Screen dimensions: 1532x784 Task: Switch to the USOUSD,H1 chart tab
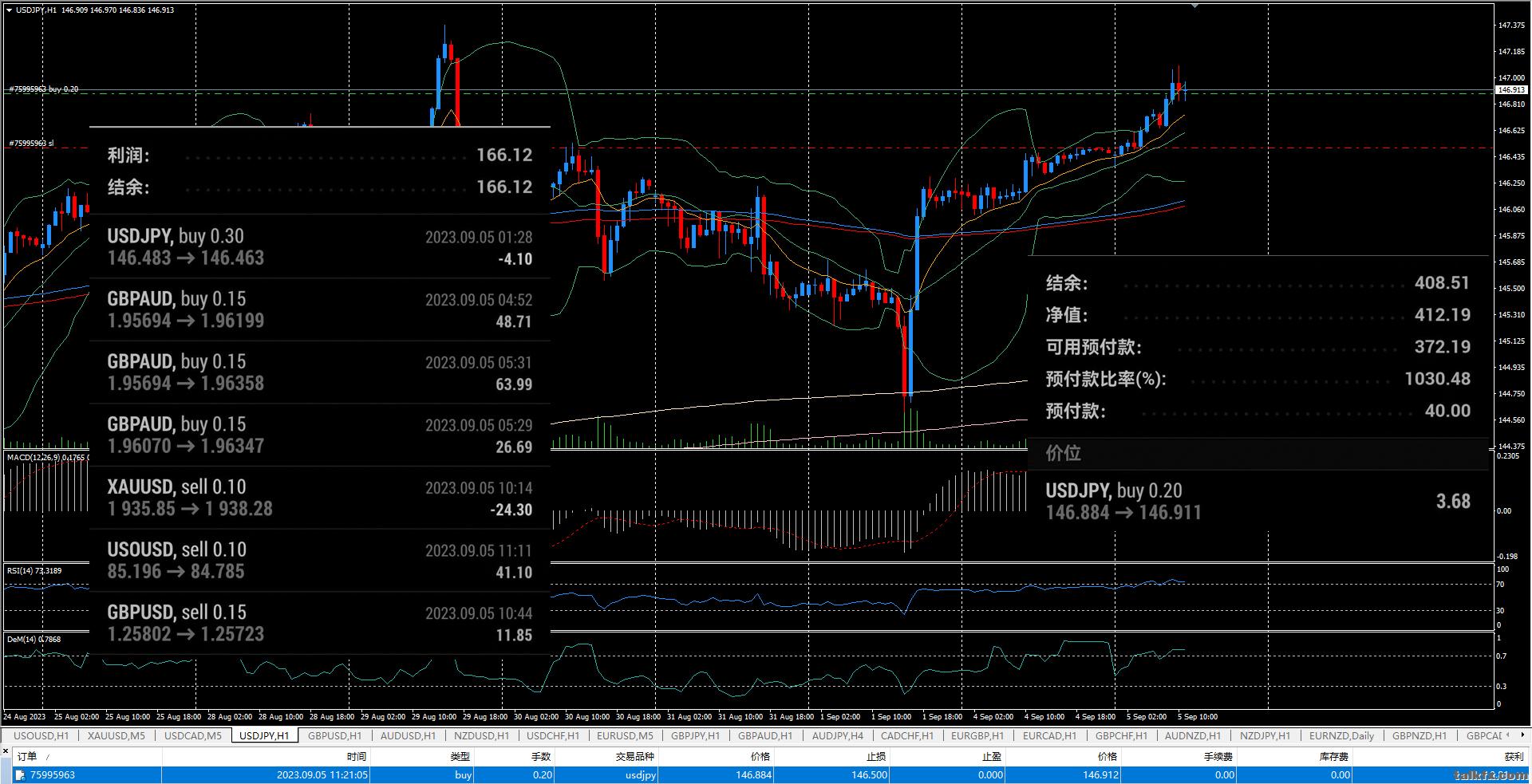(41, 735)
